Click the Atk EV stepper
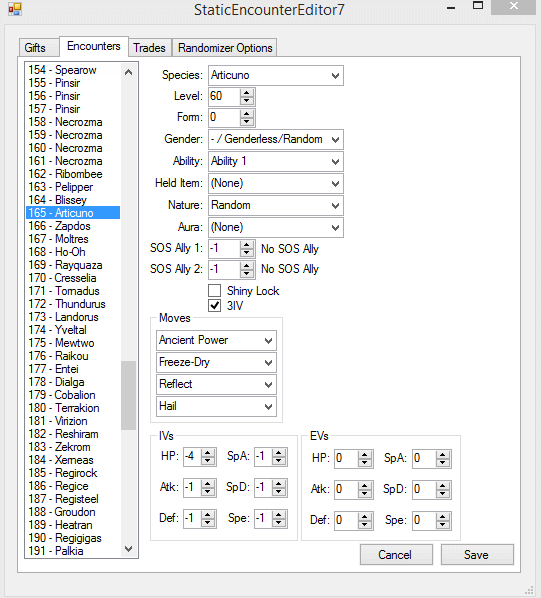Image resolution: width=541 pixels, height=598 pixels. 365,490
